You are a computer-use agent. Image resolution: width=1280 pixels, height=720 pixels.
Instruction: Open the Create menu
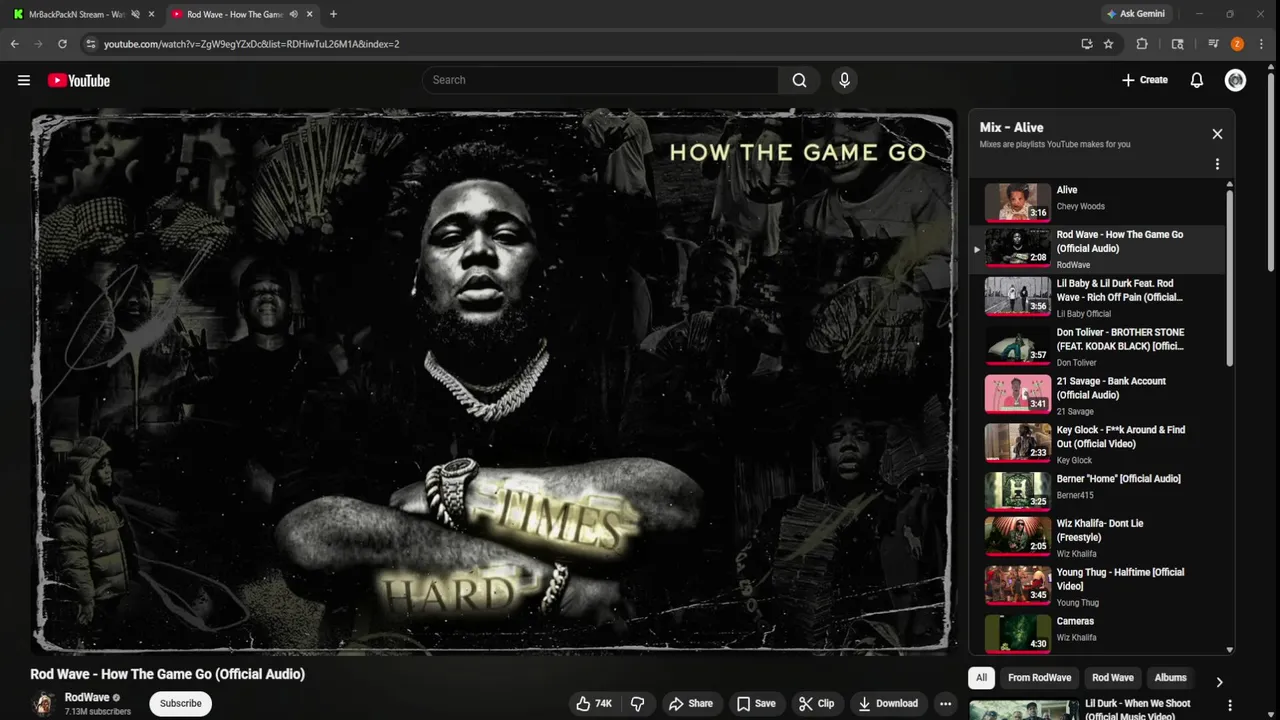point(1144,80)
